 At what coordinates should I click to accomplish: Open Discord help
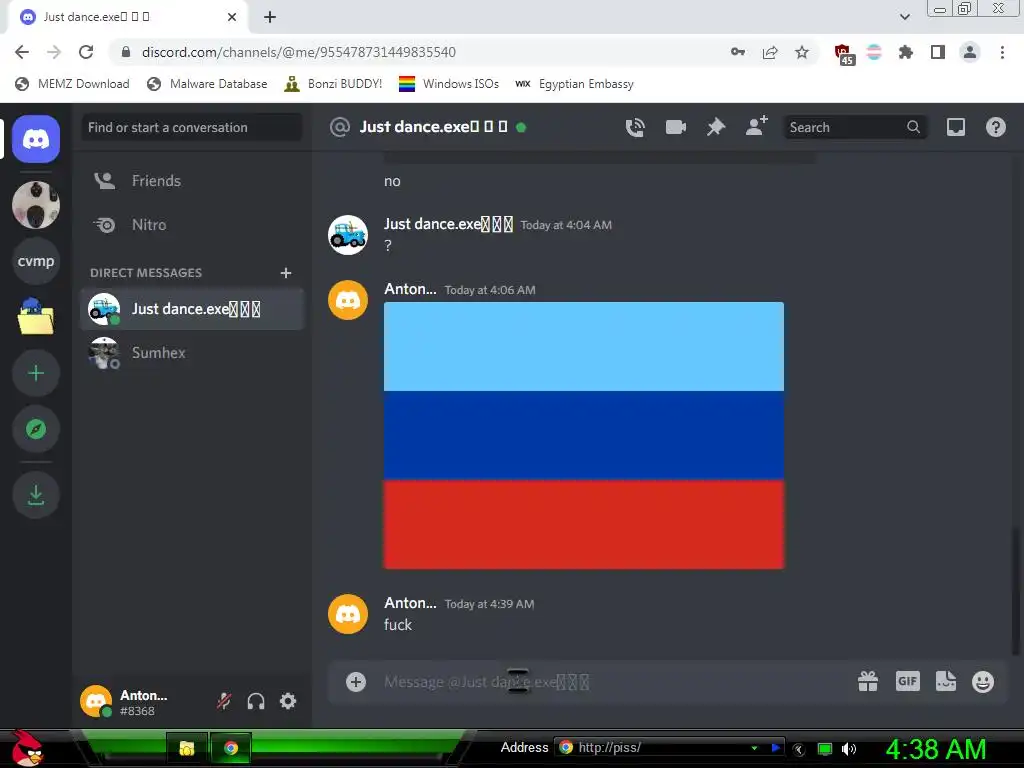tap(995, 127)
